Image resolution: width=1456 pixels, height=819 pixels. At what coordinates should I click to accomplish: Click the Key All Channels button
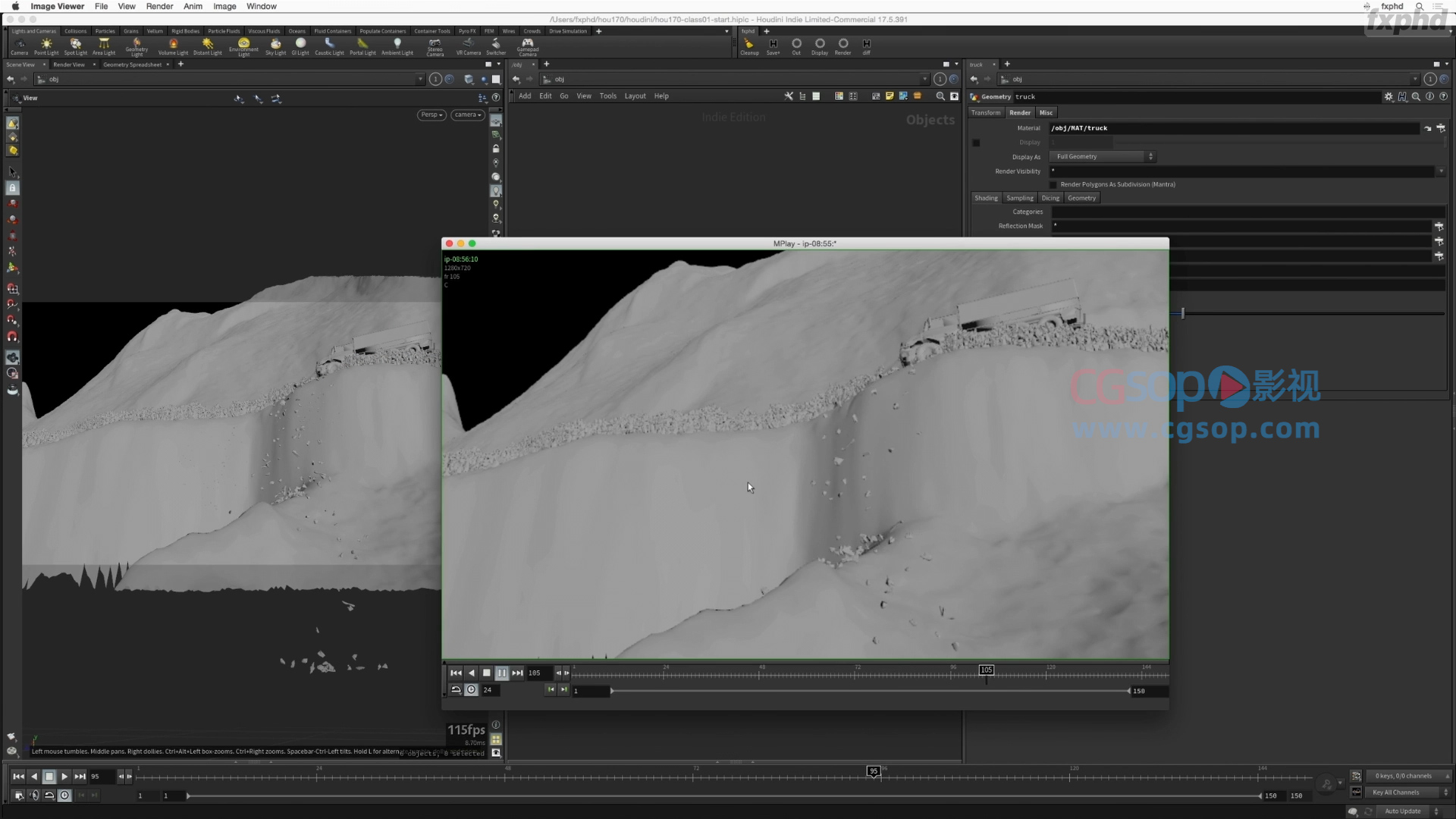coord(1395,792)
